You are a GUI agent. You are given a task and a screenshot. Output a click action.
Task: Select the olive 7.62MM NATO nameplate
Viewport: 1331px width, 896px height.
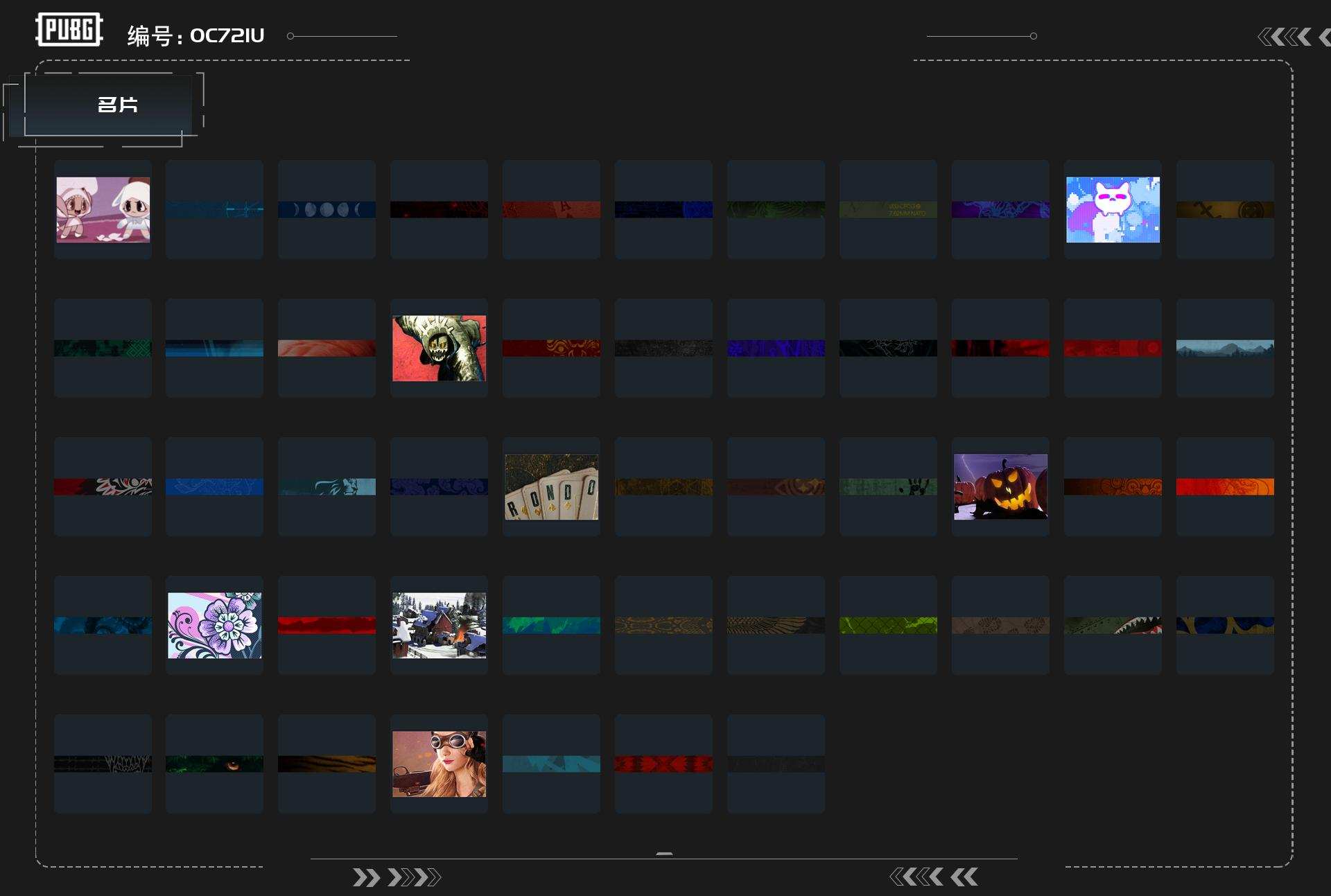[888, 209]
